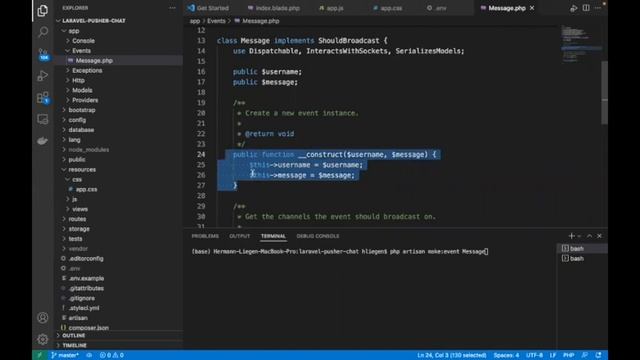Open the Accounts menu
Viewport: 640px width, 360px height.
42,318
